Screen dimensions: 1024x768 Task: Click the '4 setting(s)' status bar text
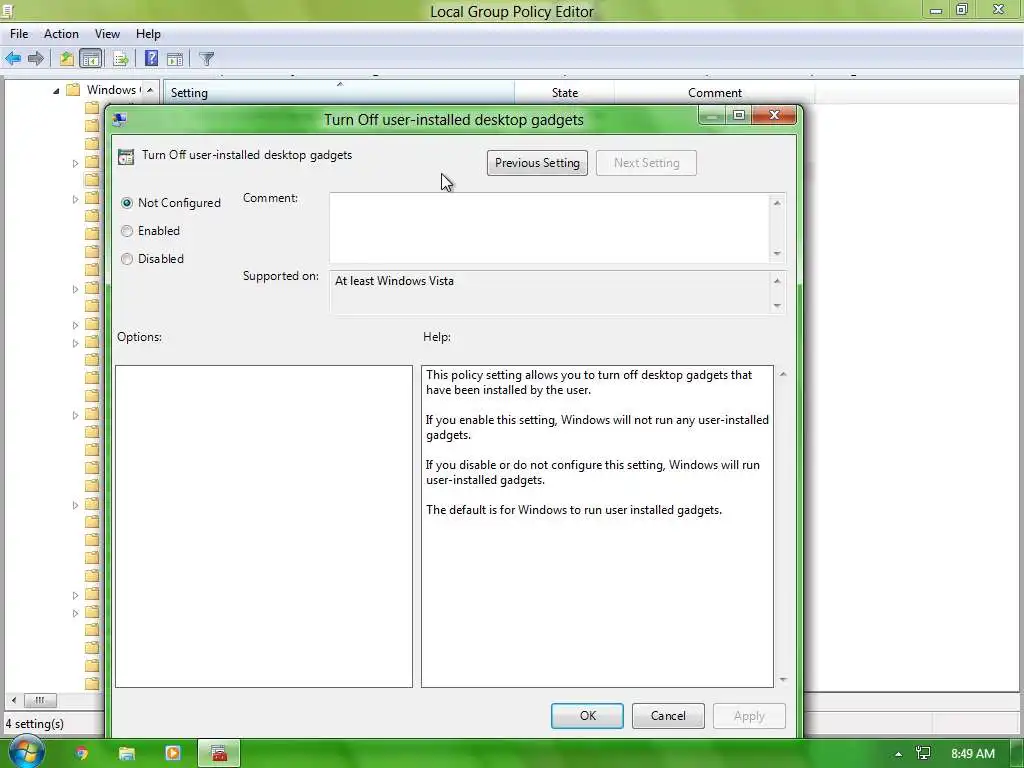click(x=35, y=724)
